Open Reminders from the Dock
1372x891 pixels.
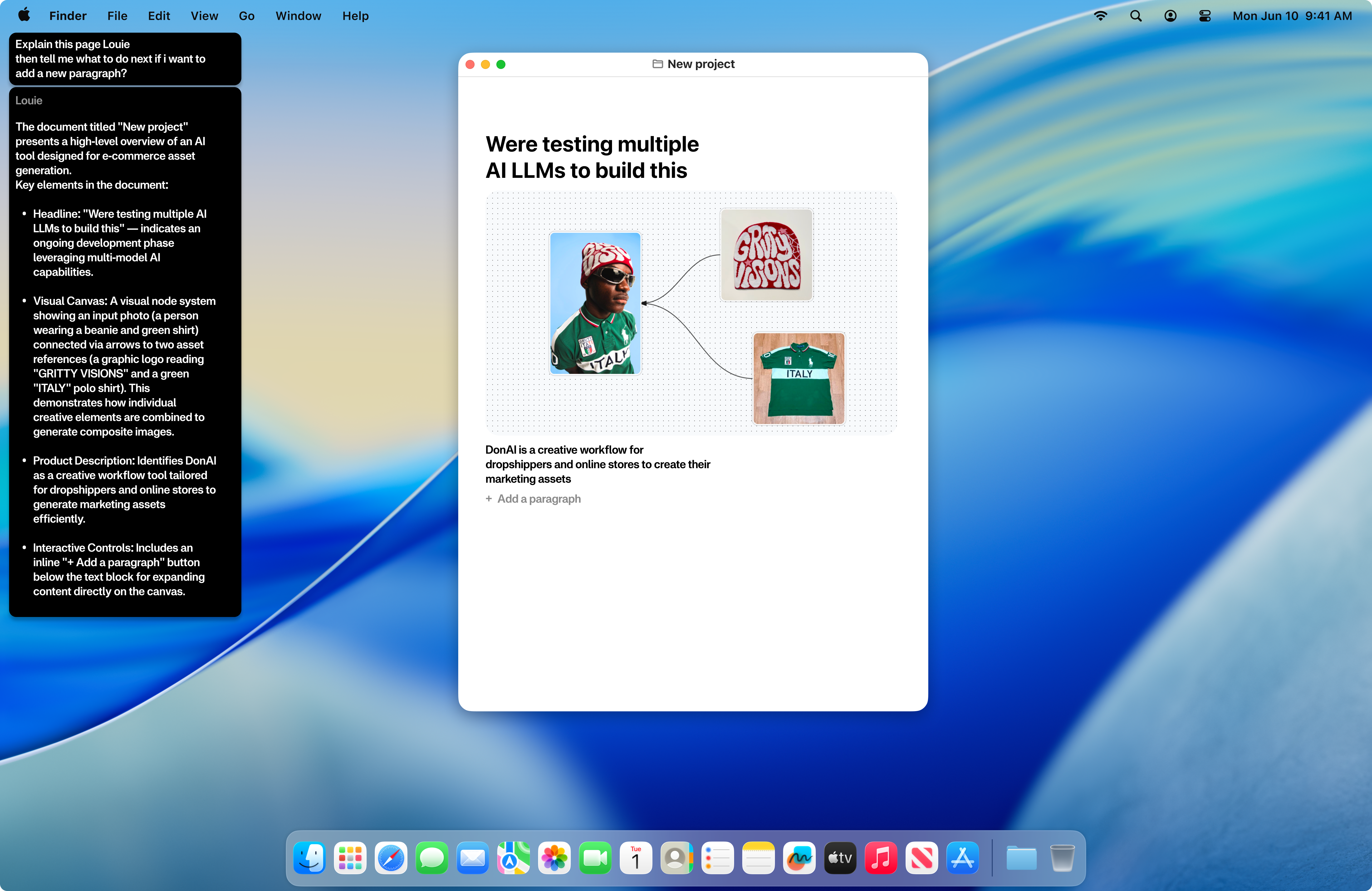[x=718, y=858]
